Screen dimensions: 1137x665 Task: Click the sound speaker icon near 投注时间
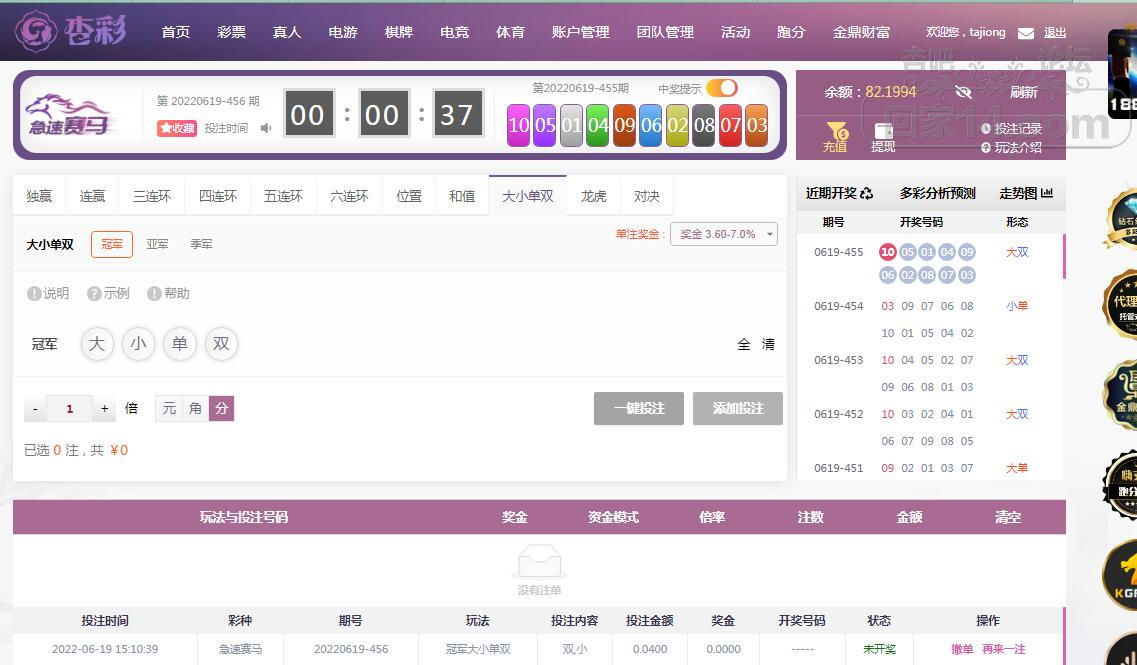pos(266,128)
